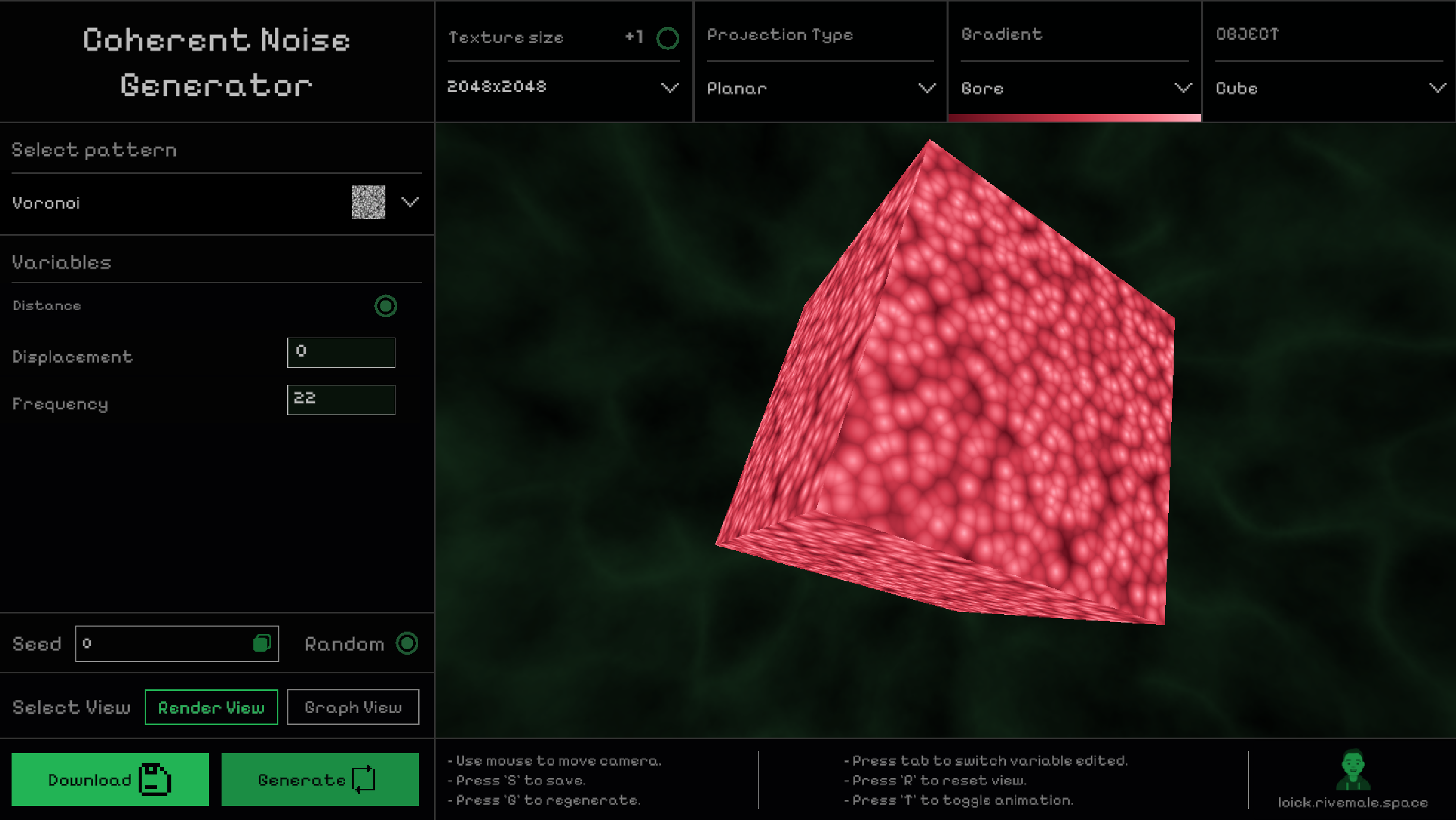This screenshot has height=820, width=1456.
Task: Open the Object Cube dropdown
Action: tap(1330, 88)
